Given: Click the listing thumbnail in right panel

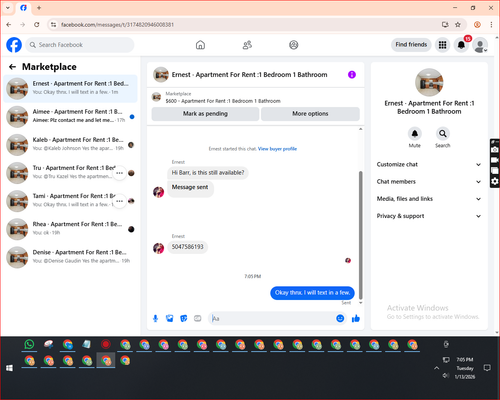Looking at the screenshot, I should coord(429,83).
